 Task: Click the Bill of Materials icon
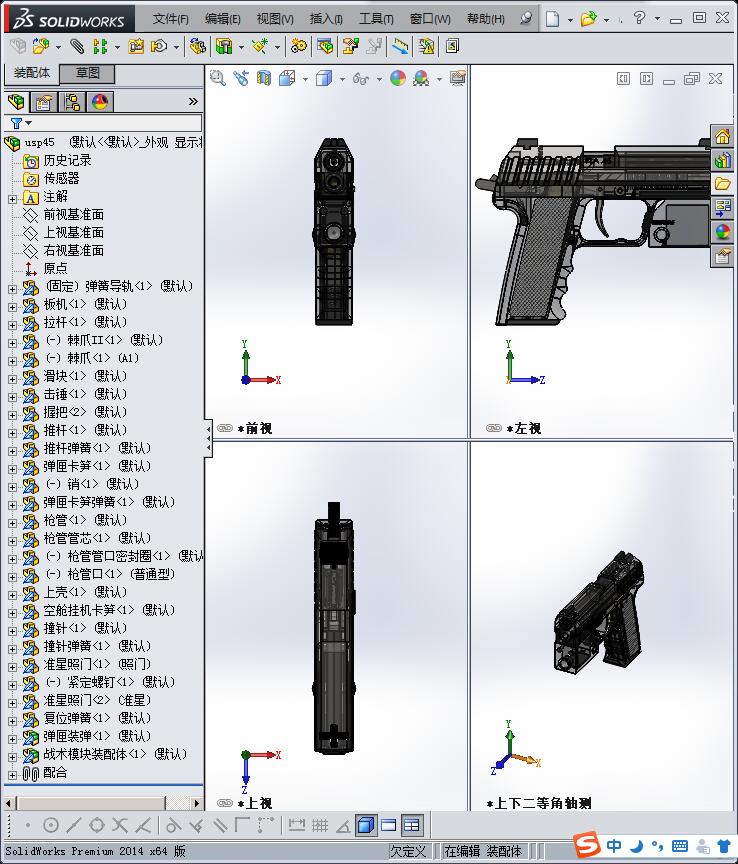pyautogui.click(x=325, y=46)
